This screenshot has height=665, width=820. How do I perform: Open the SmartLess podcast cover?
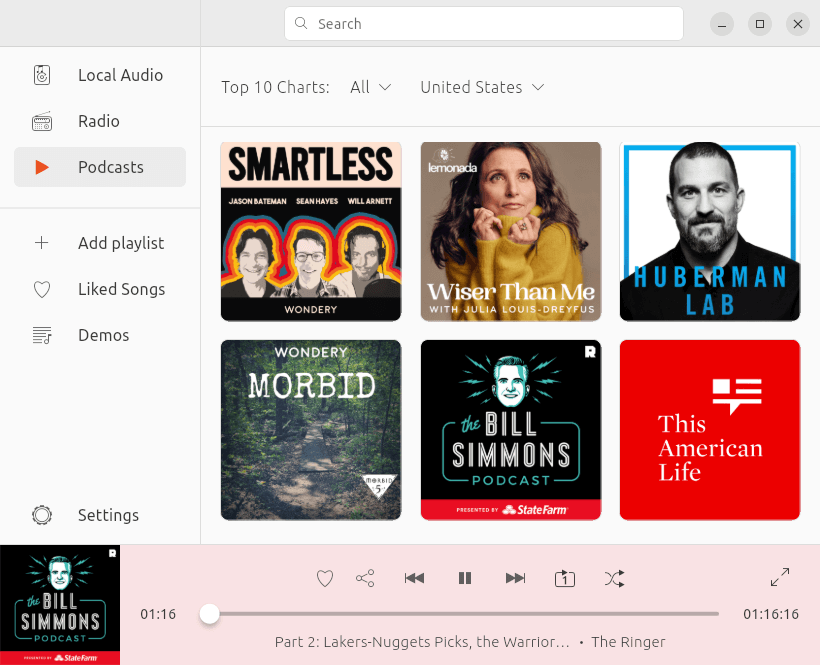coord(311,231)
